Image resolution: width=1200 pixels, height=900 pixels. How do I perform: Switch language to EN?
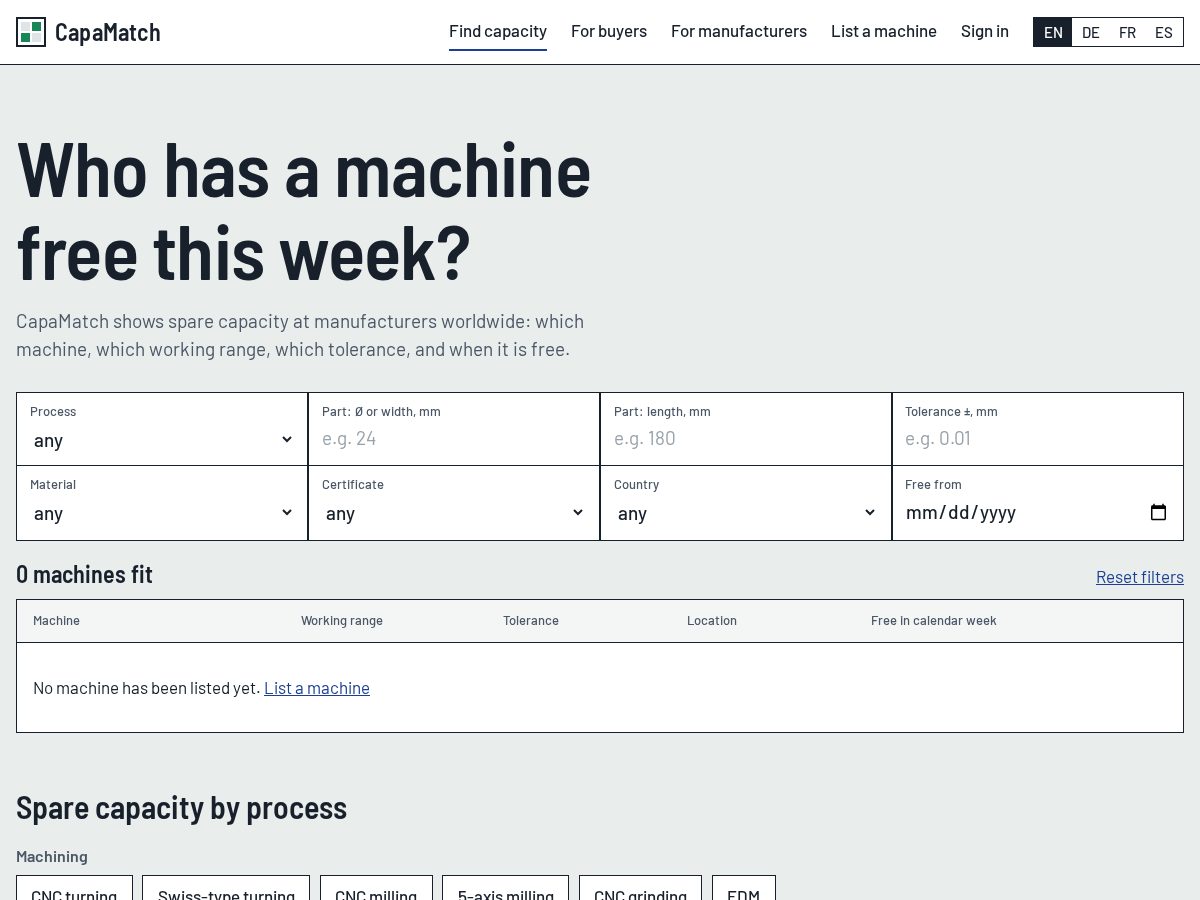coord(1053,32)
